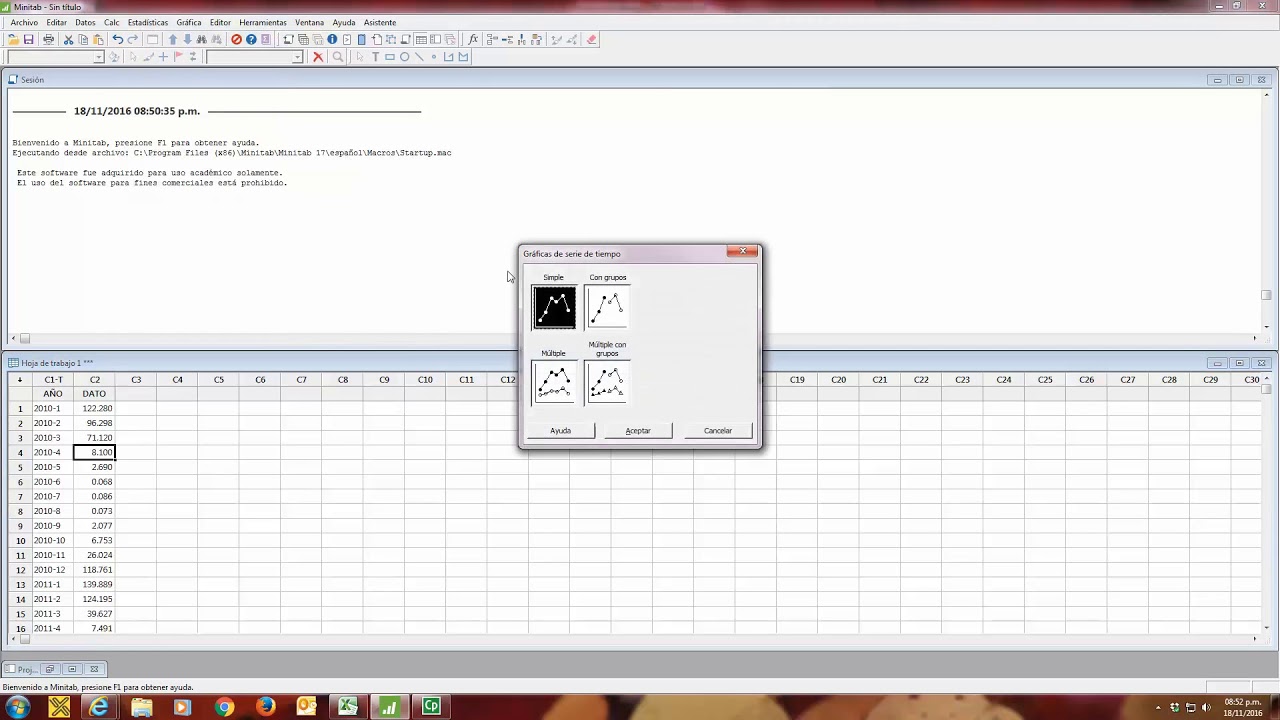
Task: Click the Undo arrow icon
Action: click(x=118, y=40)
